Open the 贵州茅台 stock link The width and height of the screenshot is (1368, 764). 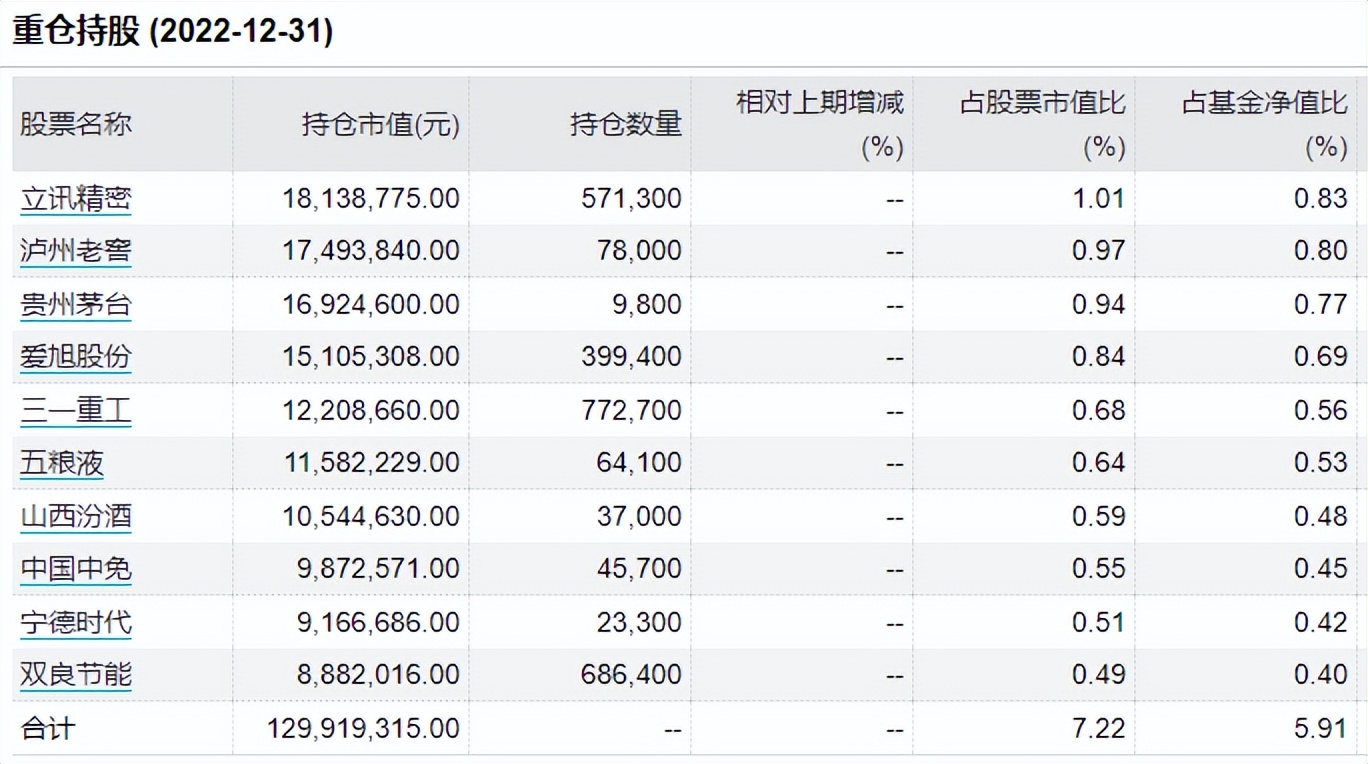tap(77, 303)
